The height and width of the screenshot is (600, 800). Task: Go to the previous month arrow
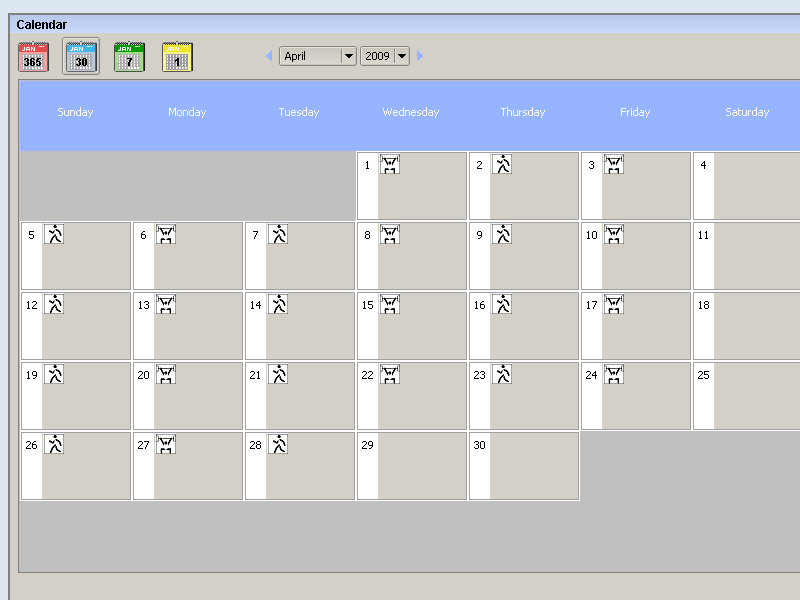click(x=269, y=56)
